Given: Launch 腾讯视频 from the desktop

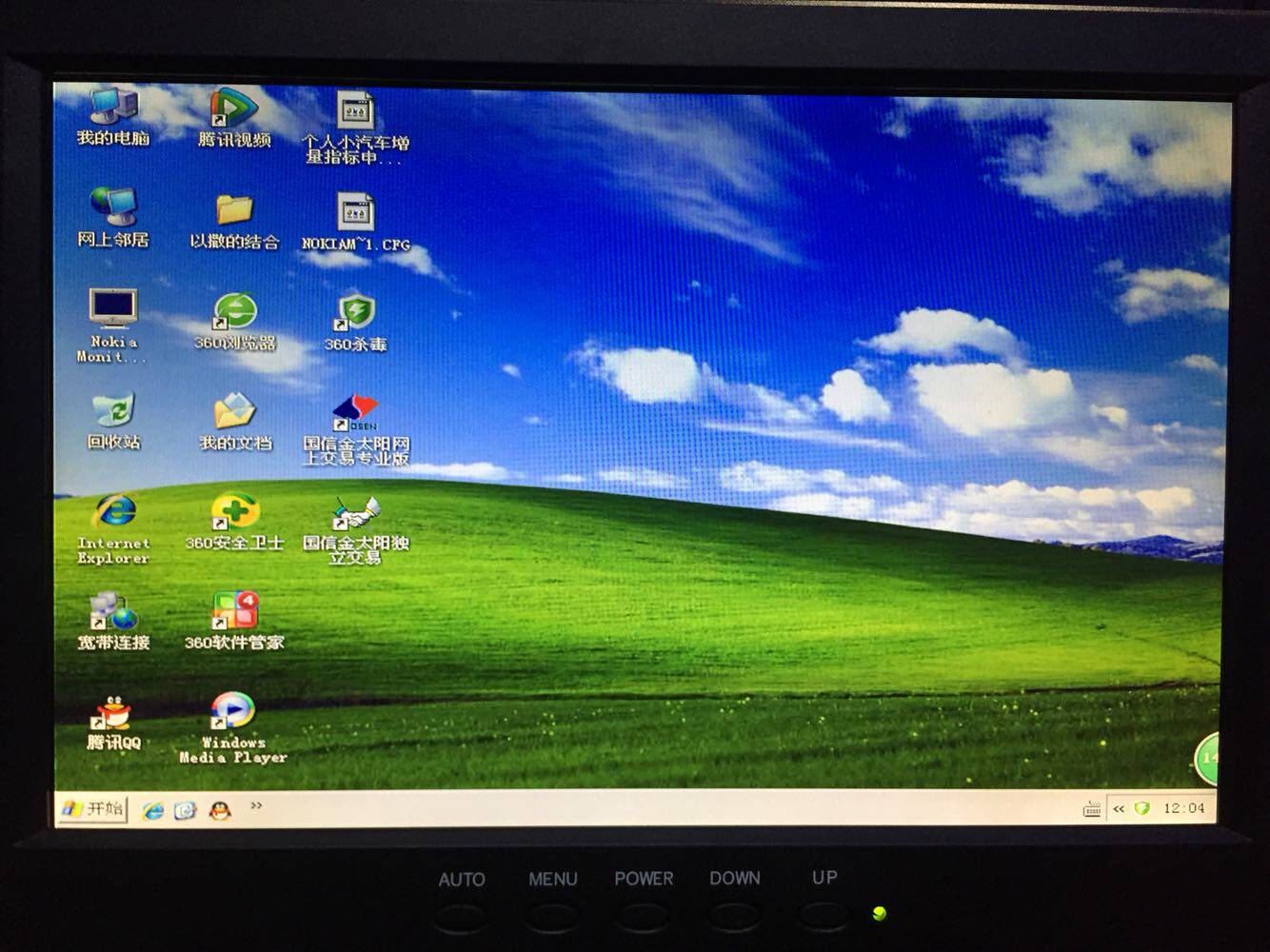Looking at the screenshot, I should pos(234,117).
